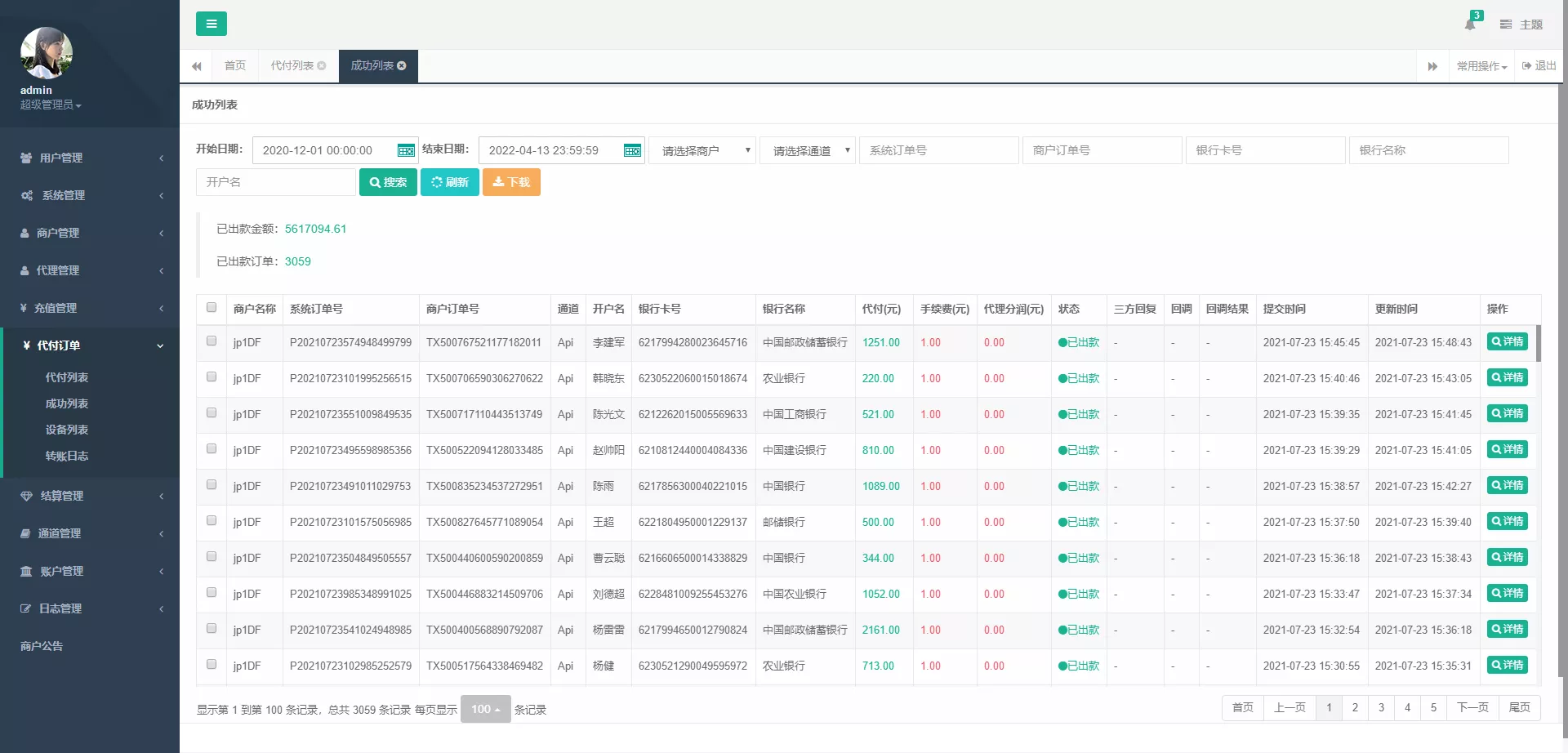Open the notification bell icon
1568x753 pixels.
pyautogui.click(x=1470, y=24)
